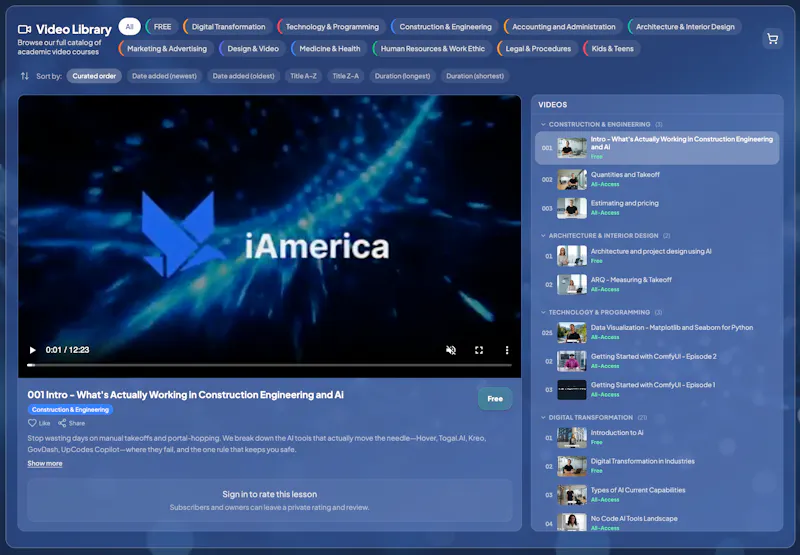This screenshot has height=555, width=800.
Task: Open thumbnail of Getting Started with ComfyUI Episode 1
Action: point(572,390)
